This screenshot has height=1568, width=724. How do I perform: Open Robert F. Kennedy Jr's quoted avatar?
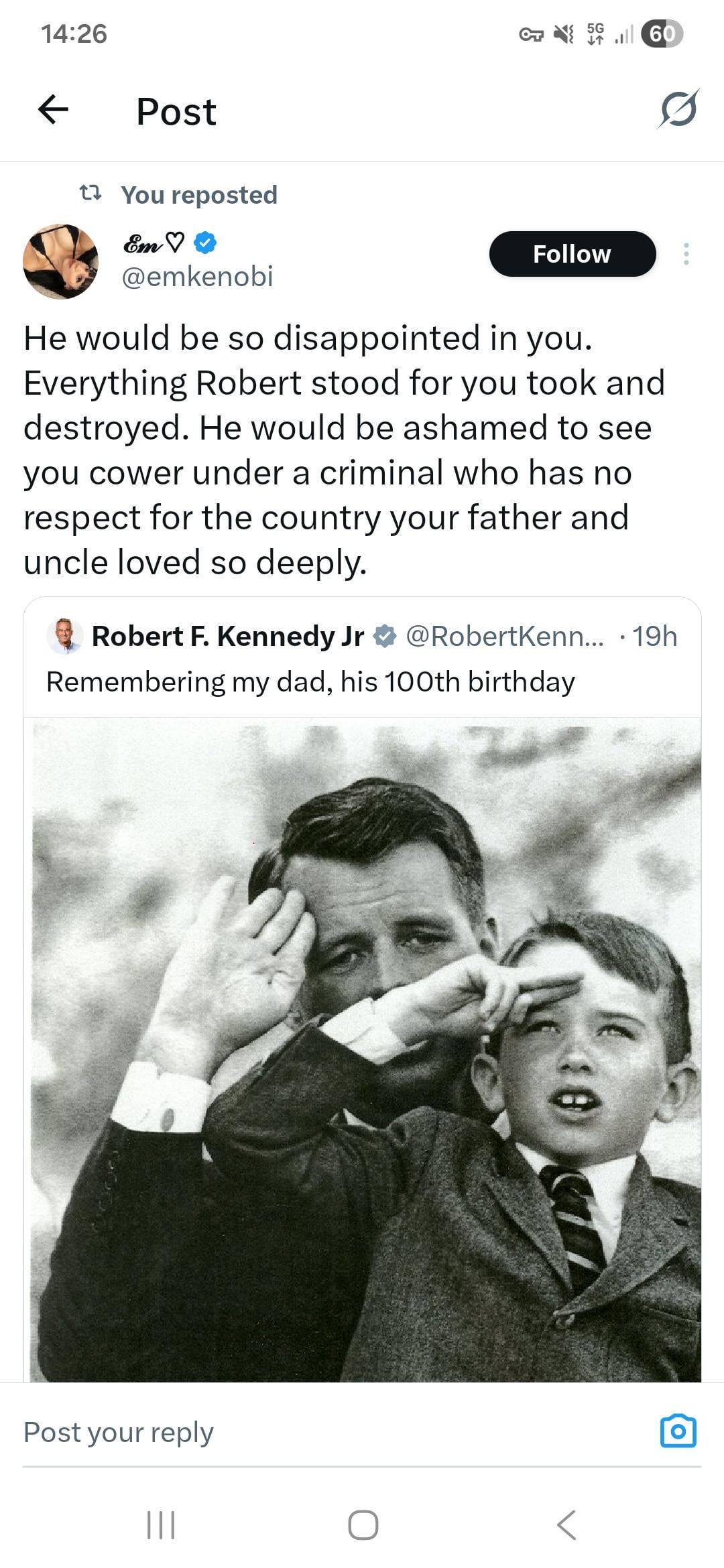point(64,636)
